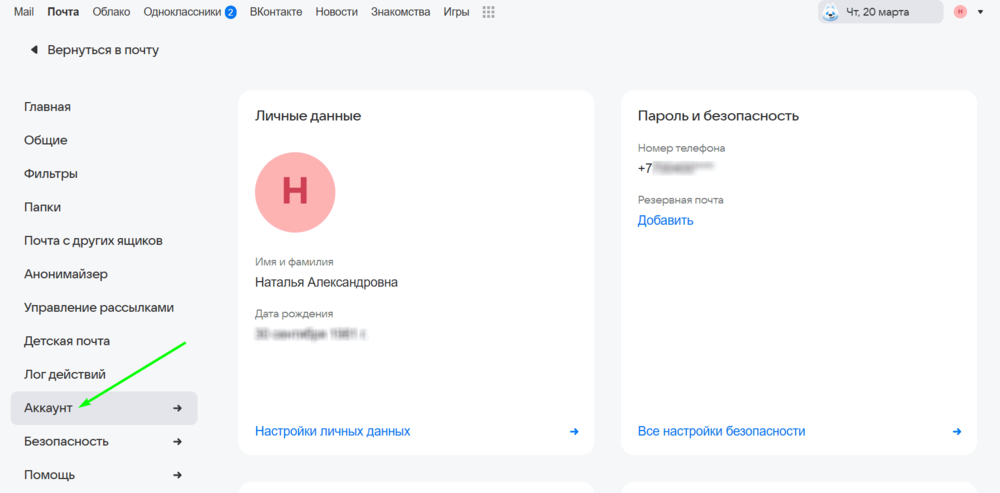Open the Mail link in the top bar
Screen dimensions: 1000x493
[24, 11]
